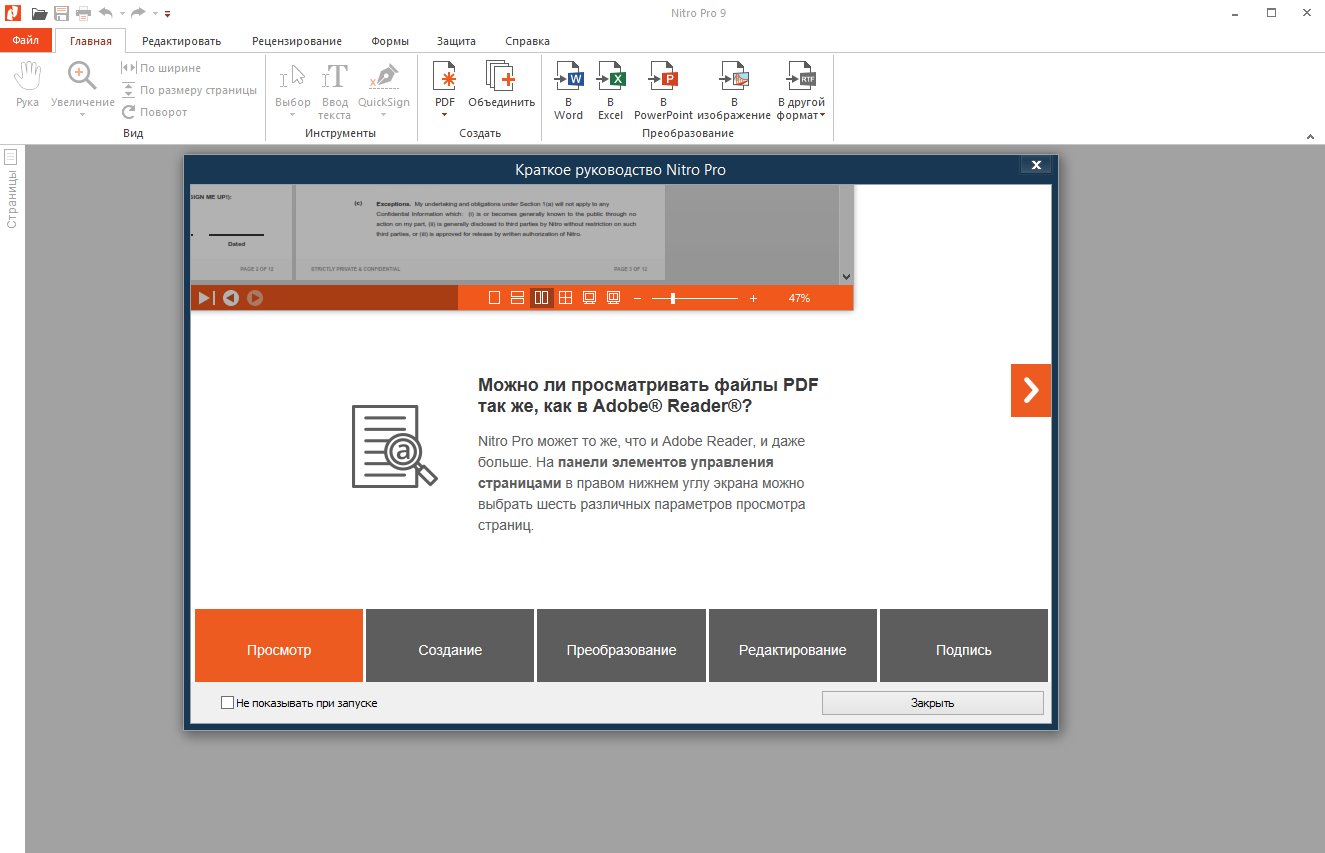Choose По ширине fit width

click(x=161, y=68)
